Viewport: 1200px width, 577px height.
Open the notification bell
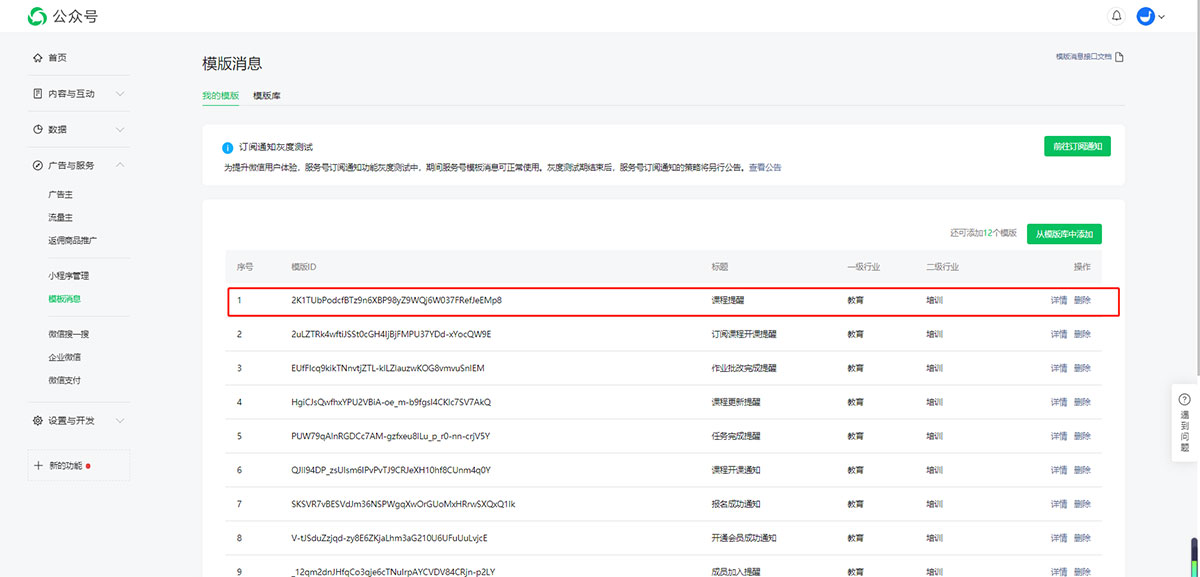[1117, 16]
